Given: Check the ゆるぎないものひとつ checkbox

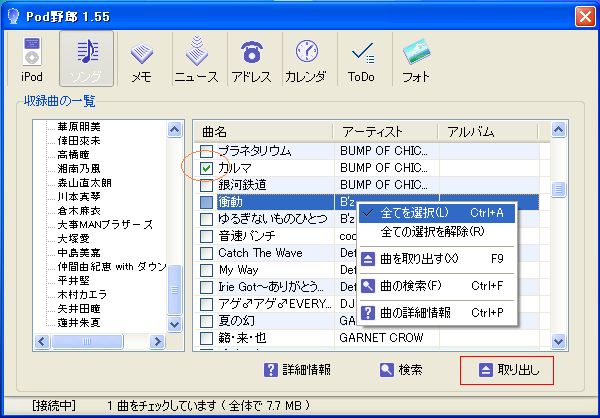Looking at the screenshot, I should (x=207, y=219).
